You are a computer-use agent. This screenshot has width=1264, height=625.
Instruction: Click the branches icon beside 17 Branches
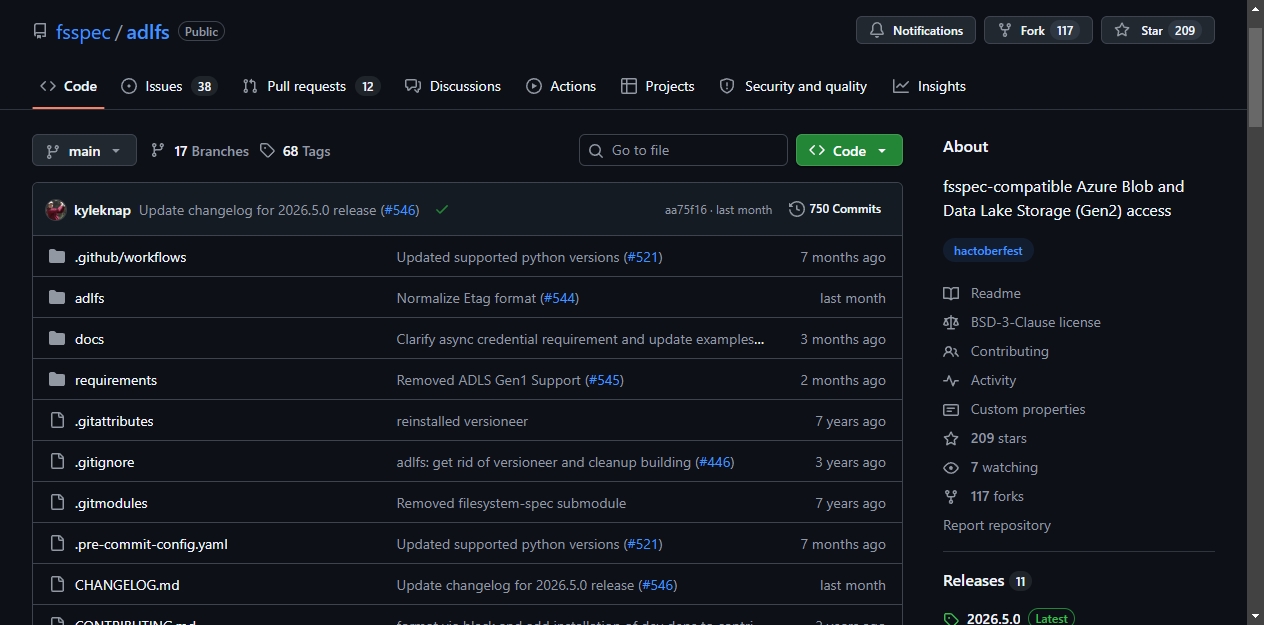158,150
